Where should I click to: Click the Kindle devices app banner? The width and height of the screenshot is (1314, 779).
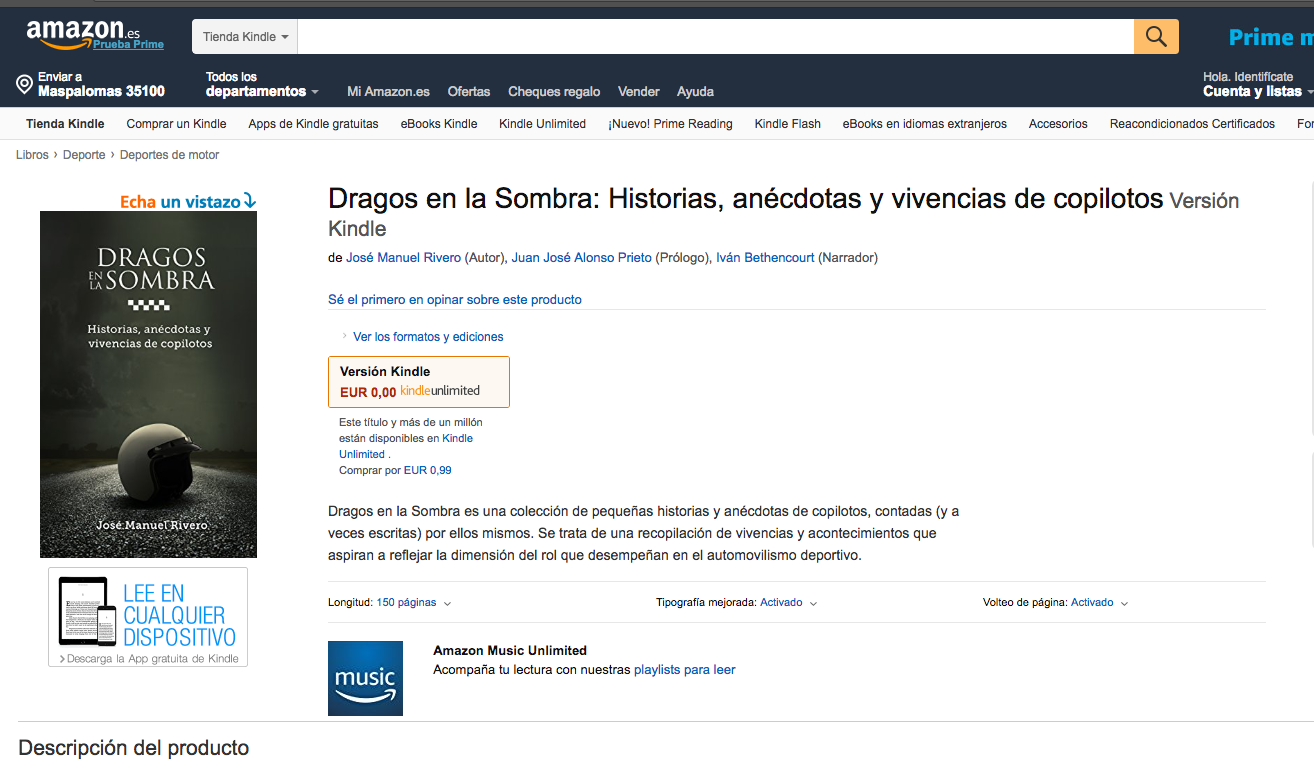click(x=148, y=617)
